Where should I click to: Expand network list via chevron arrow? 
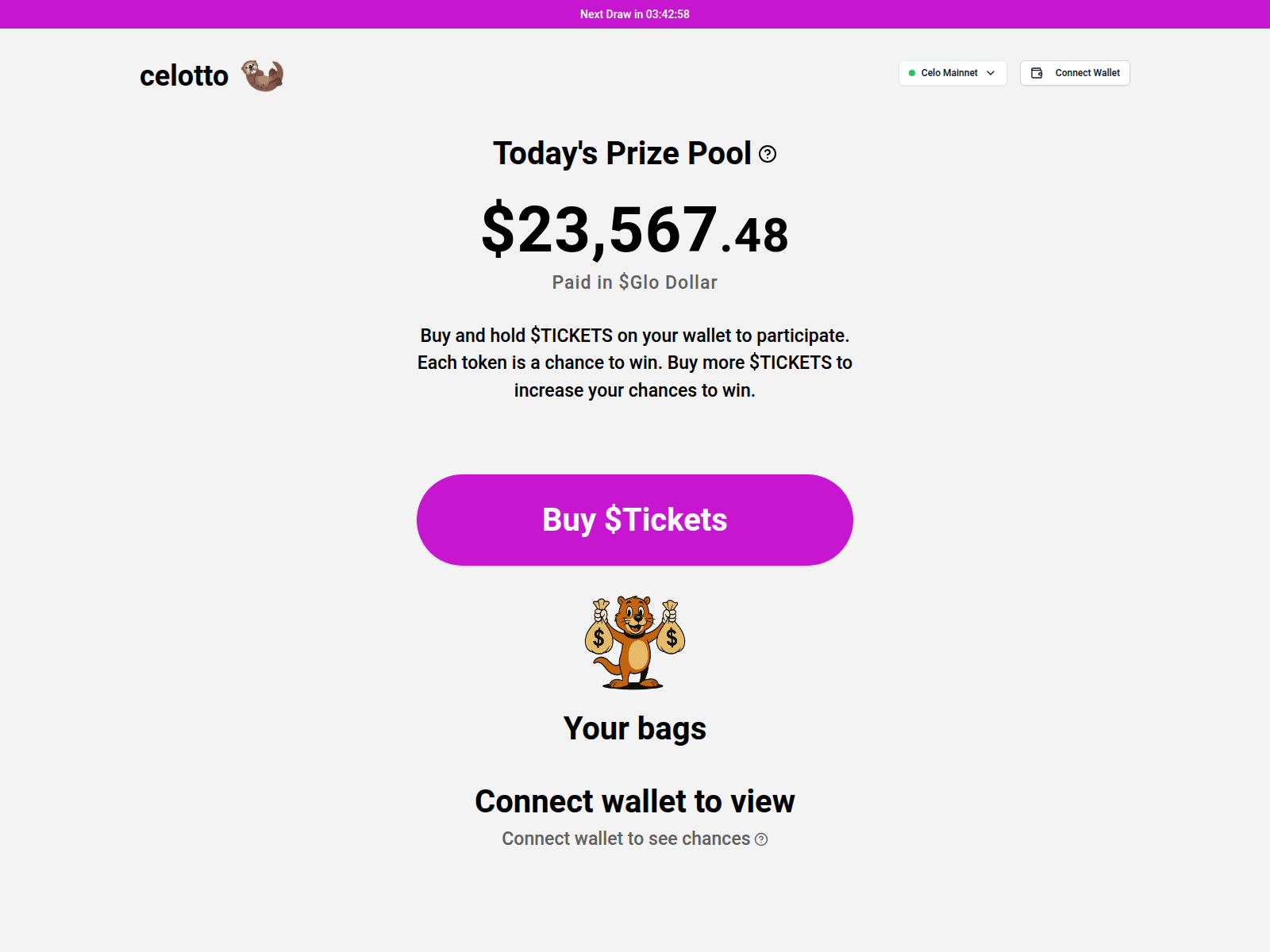pyautogui.click(x=991, y=73)
